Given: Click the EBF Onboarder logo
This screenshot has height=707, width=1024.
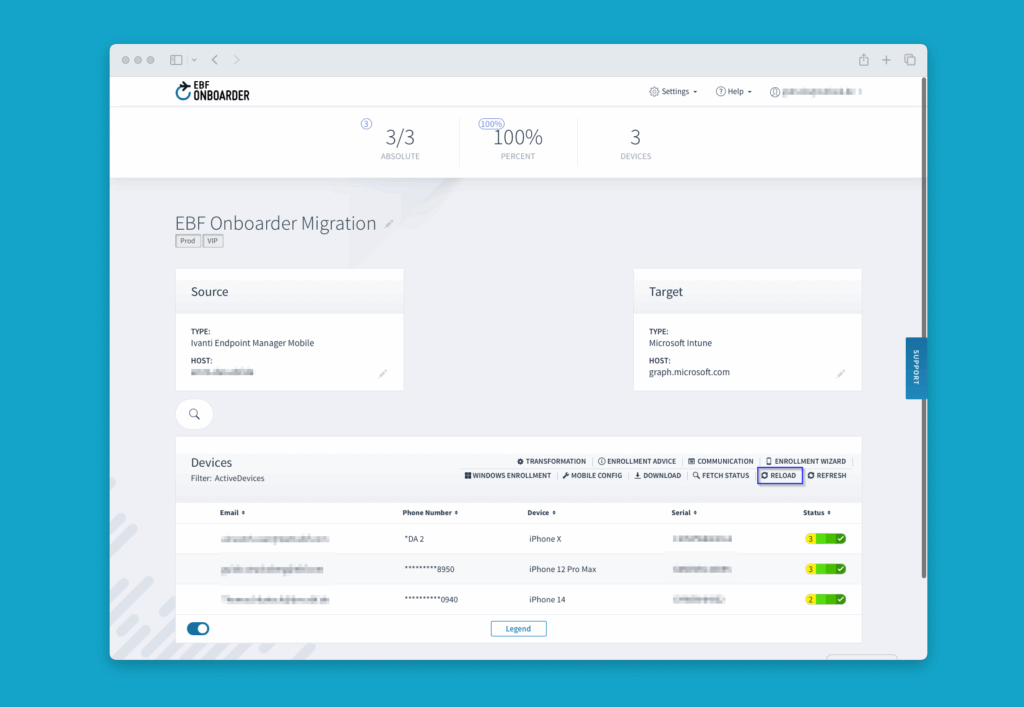Looking at the screenshot, I should coord(212,91).
